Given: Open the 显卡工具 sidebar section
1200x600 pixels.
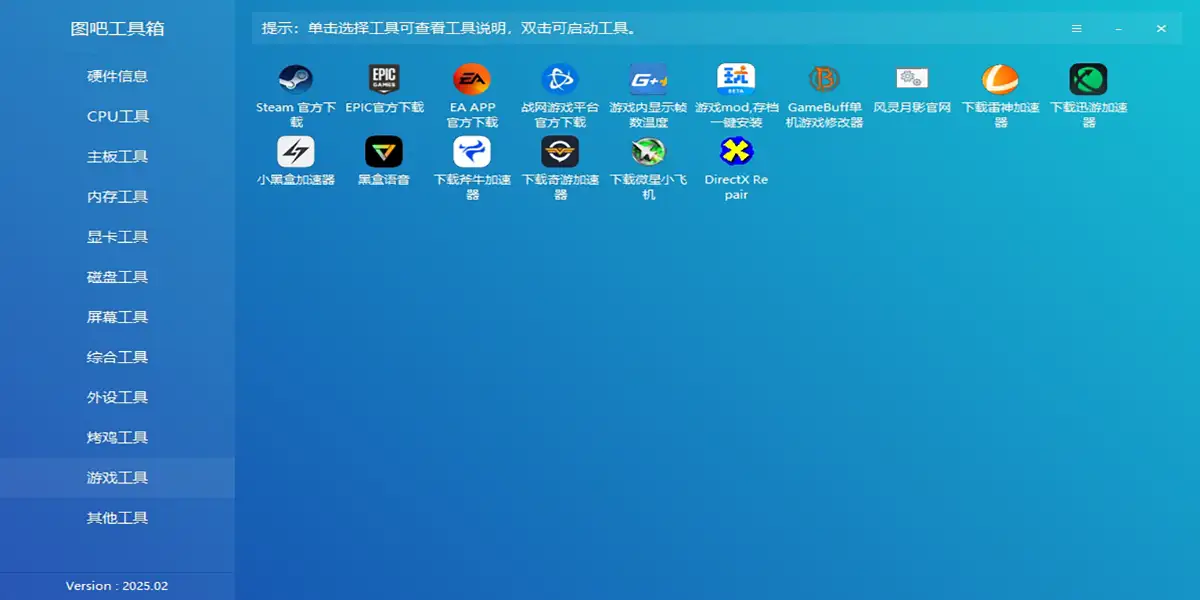Looking at the screenshot, I should [117, 237].
